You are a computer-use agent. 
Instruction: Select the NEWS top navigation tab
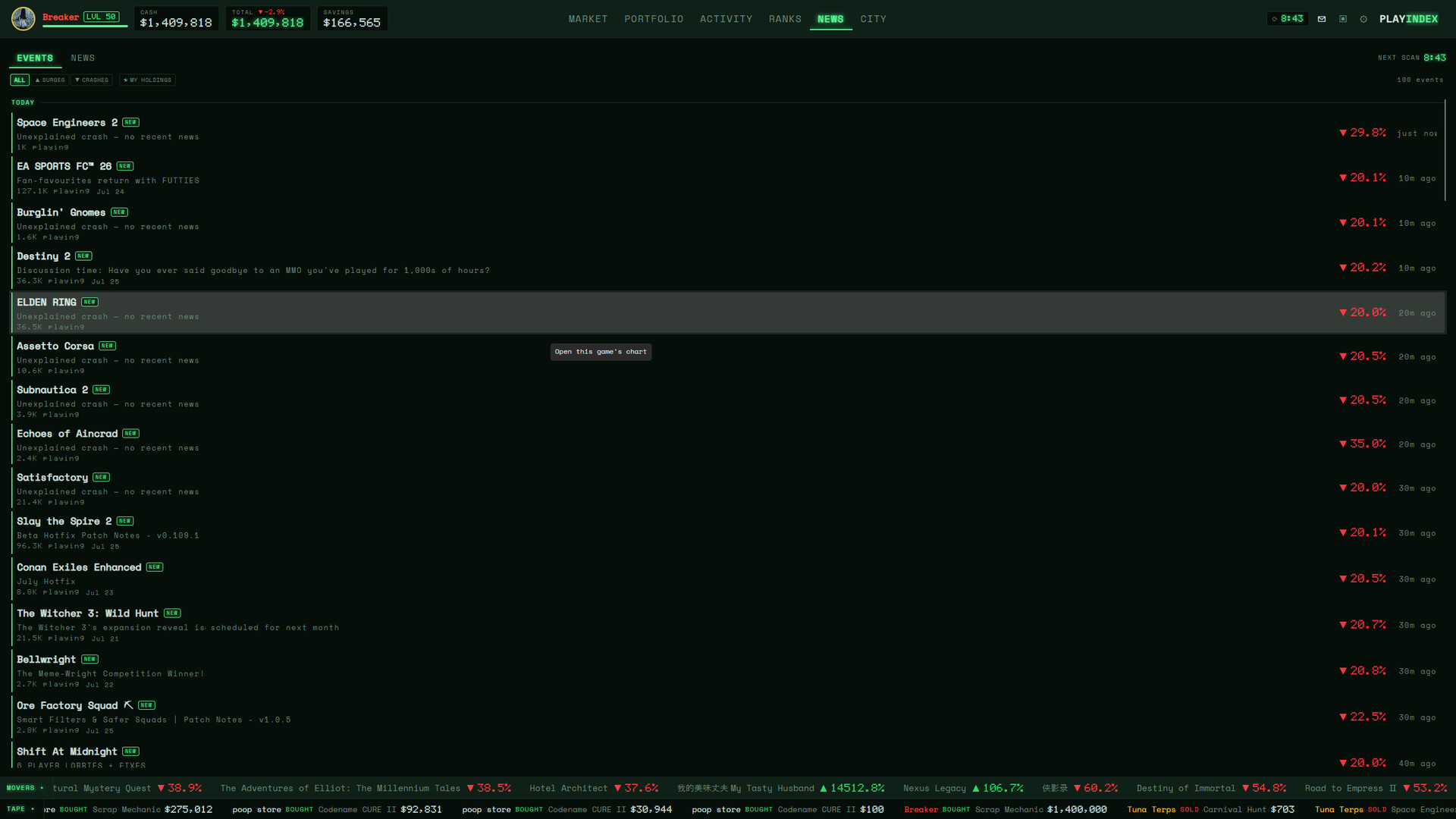pos(830,19)
